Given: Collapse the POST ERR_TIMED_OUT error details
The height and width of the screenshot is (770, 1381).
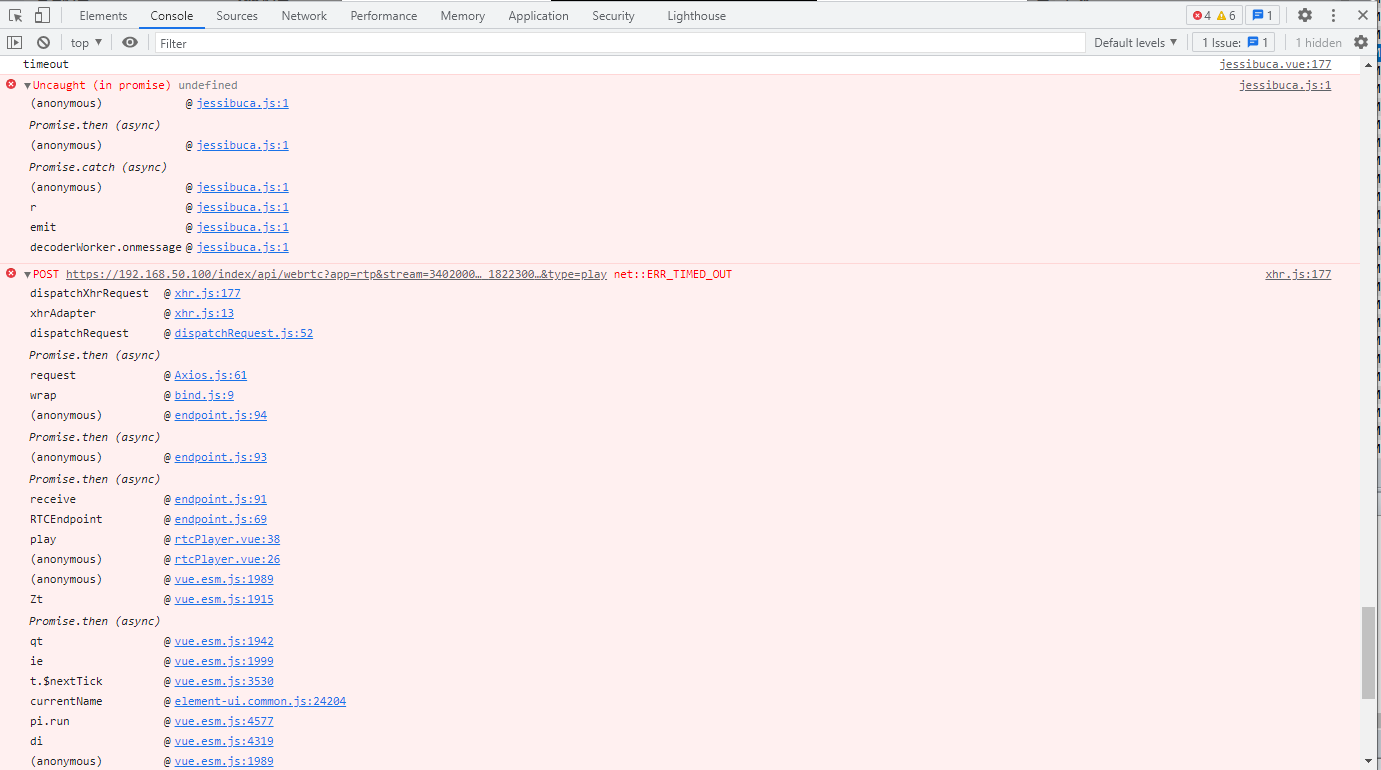Looking at the screenshot, I should coord(25,273).
